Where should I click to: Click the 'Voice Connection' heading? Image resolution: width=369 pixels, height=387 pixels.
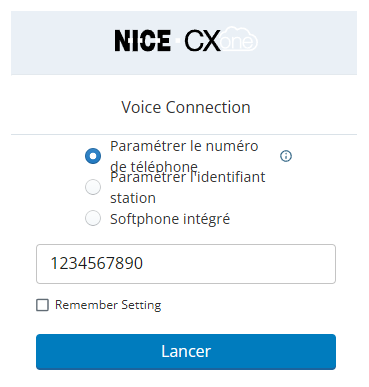point(186,107)
